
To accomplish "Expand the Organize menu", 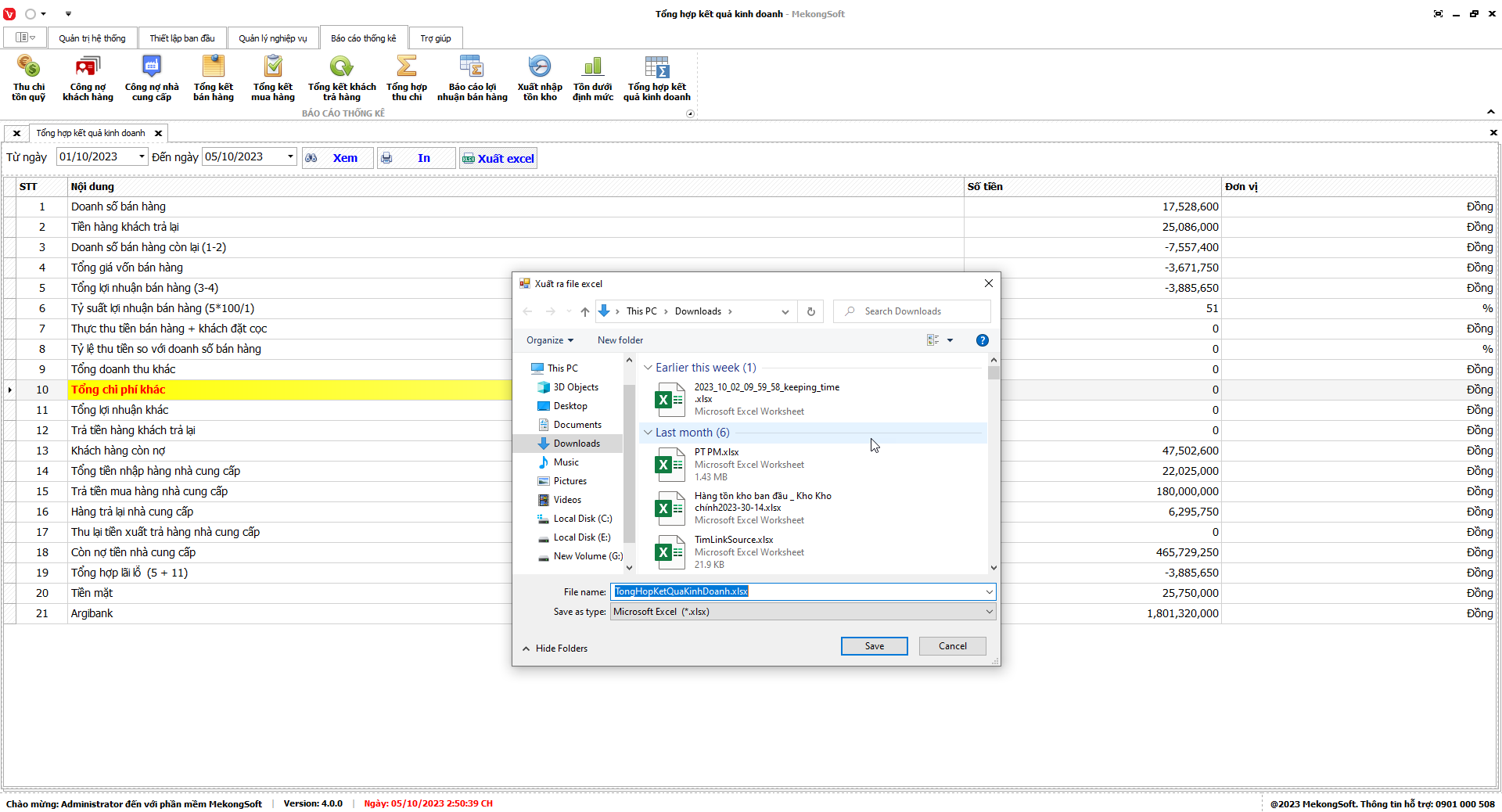I will tap(549, 340).
